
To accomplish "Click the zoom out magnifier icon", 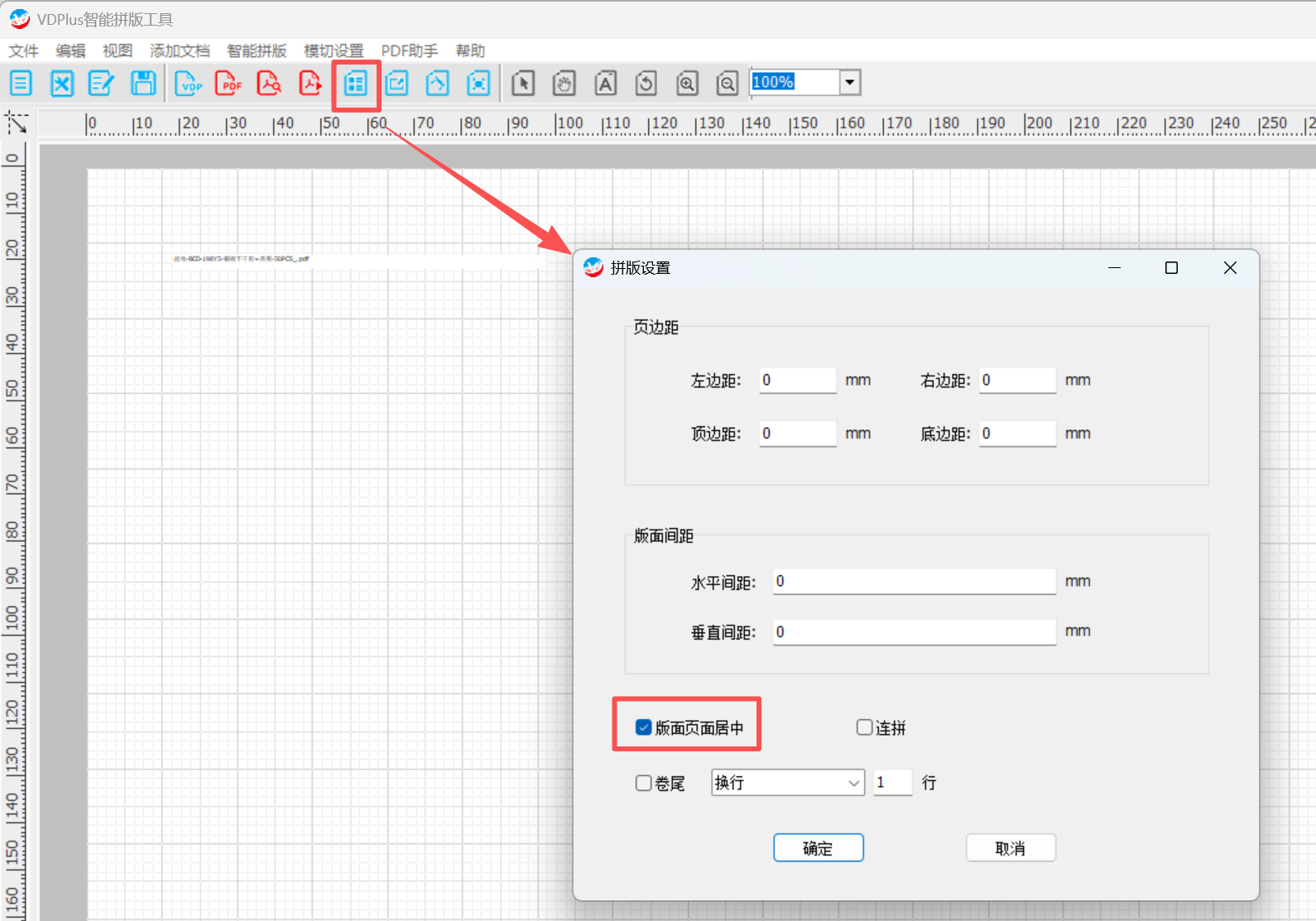I will point(728,83).
